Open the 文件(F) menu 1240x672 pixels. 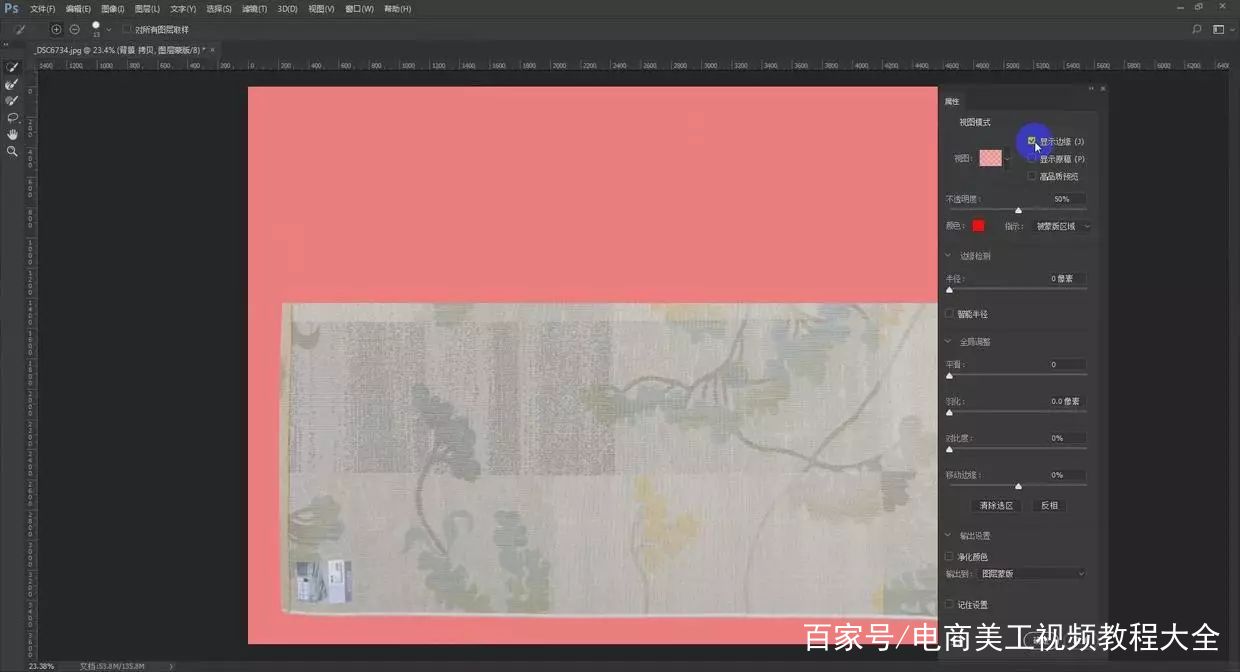tap(42, 9)
